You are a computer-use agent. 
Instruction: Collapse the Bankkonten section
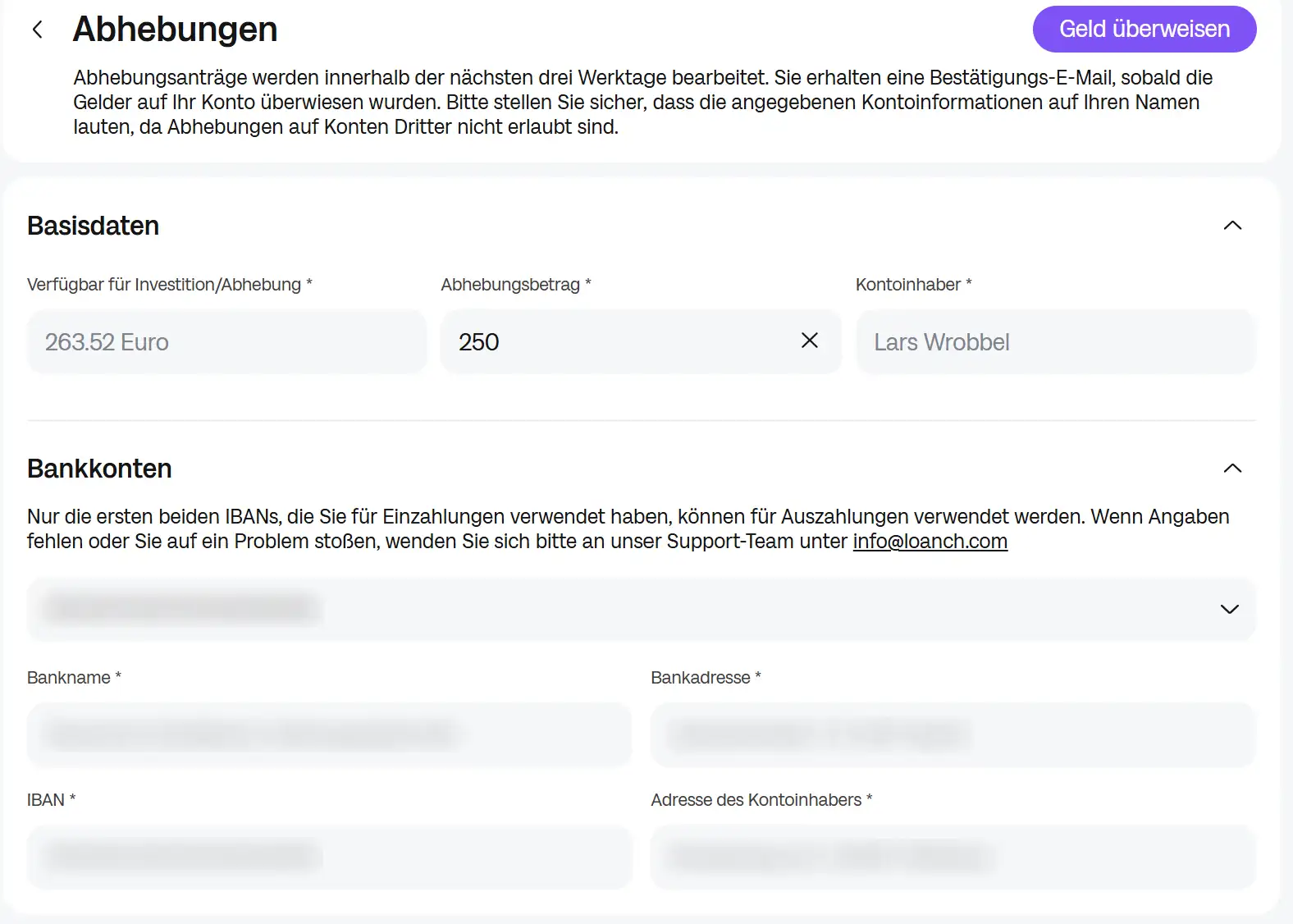(x=1231, y=469)
